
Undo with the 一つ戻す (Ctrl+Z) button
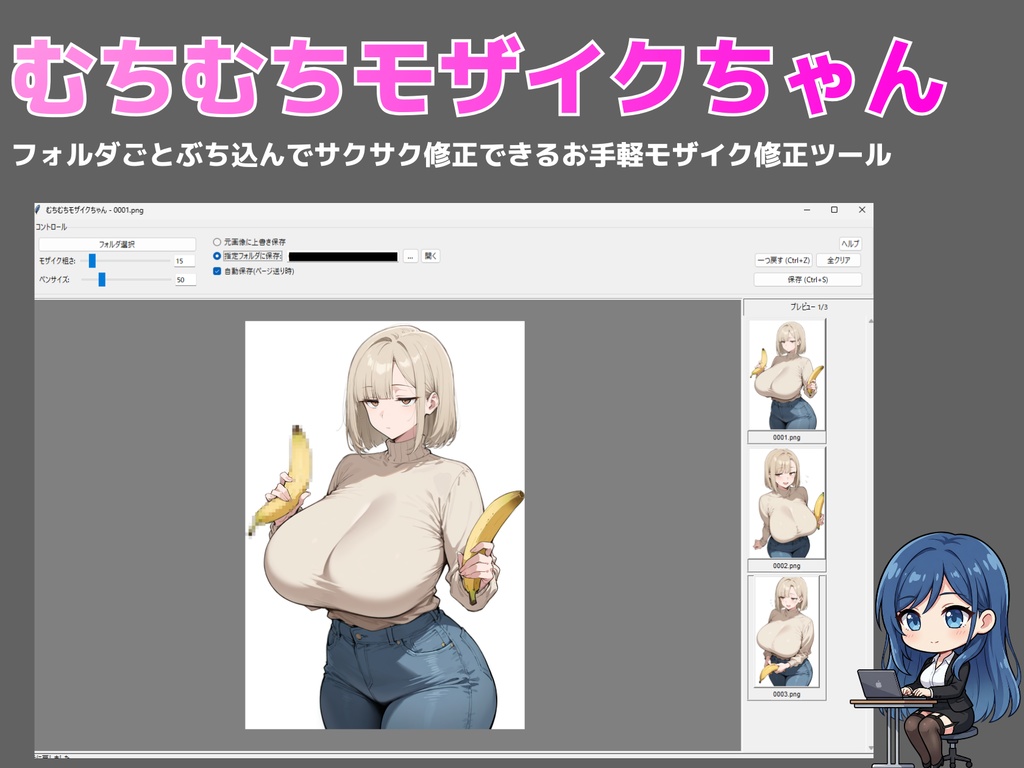[784, 260]
